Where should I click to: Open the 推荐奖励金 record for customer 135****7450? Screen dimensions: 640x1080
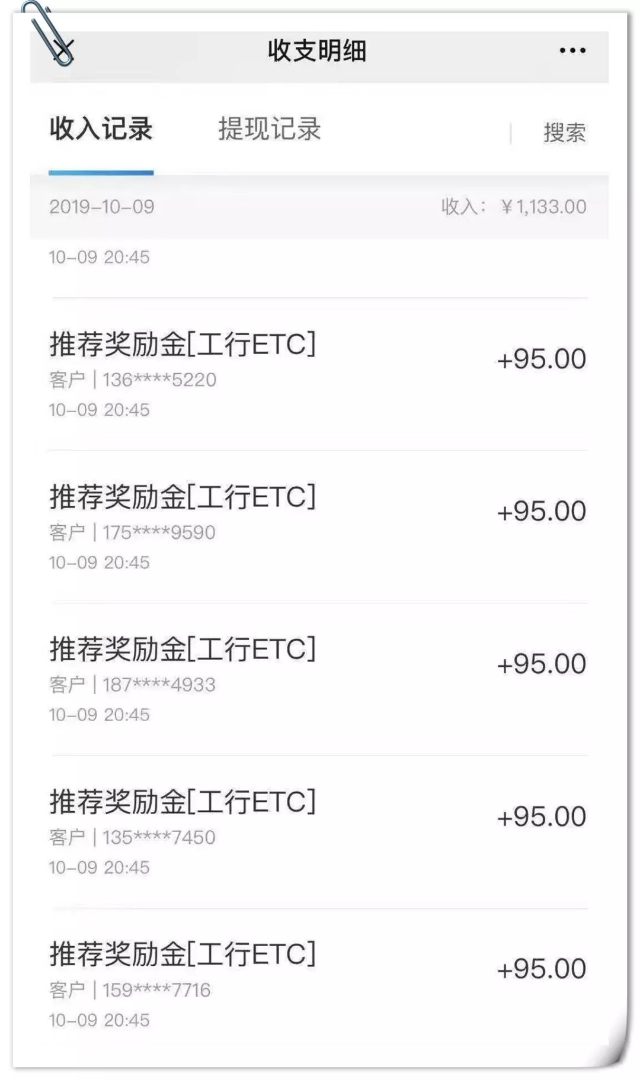tap(182, 802)
